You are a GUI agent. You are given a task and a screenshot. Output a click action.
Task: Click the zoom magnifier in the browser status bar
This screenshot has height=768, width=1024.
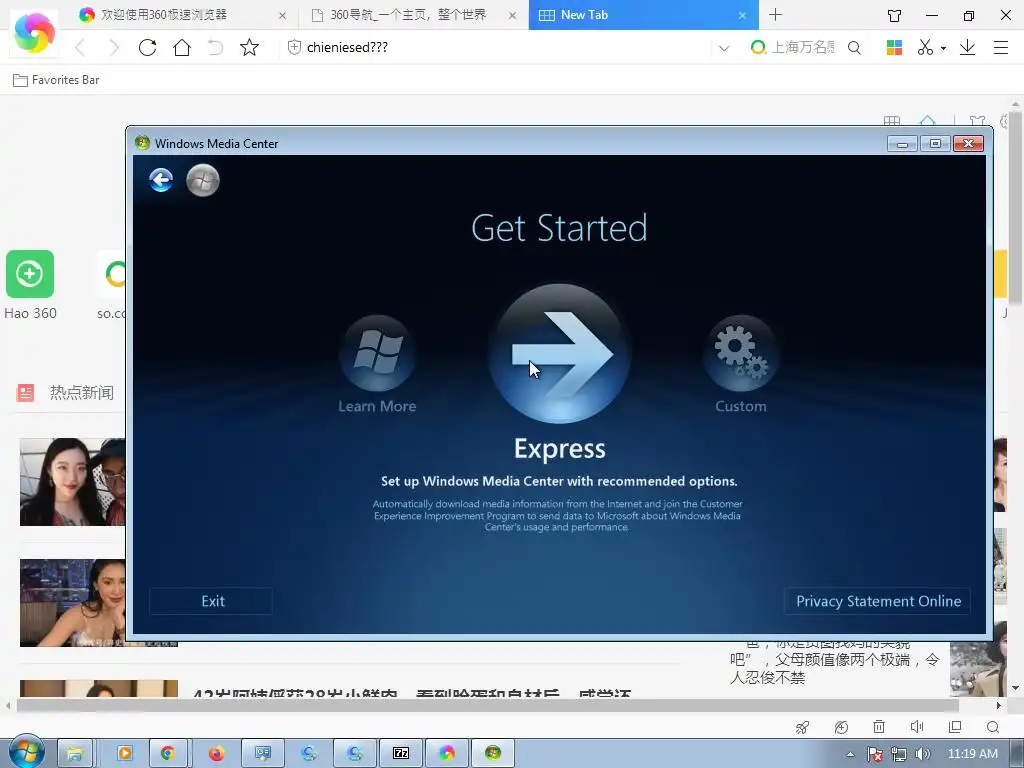(x=993, y=727)
